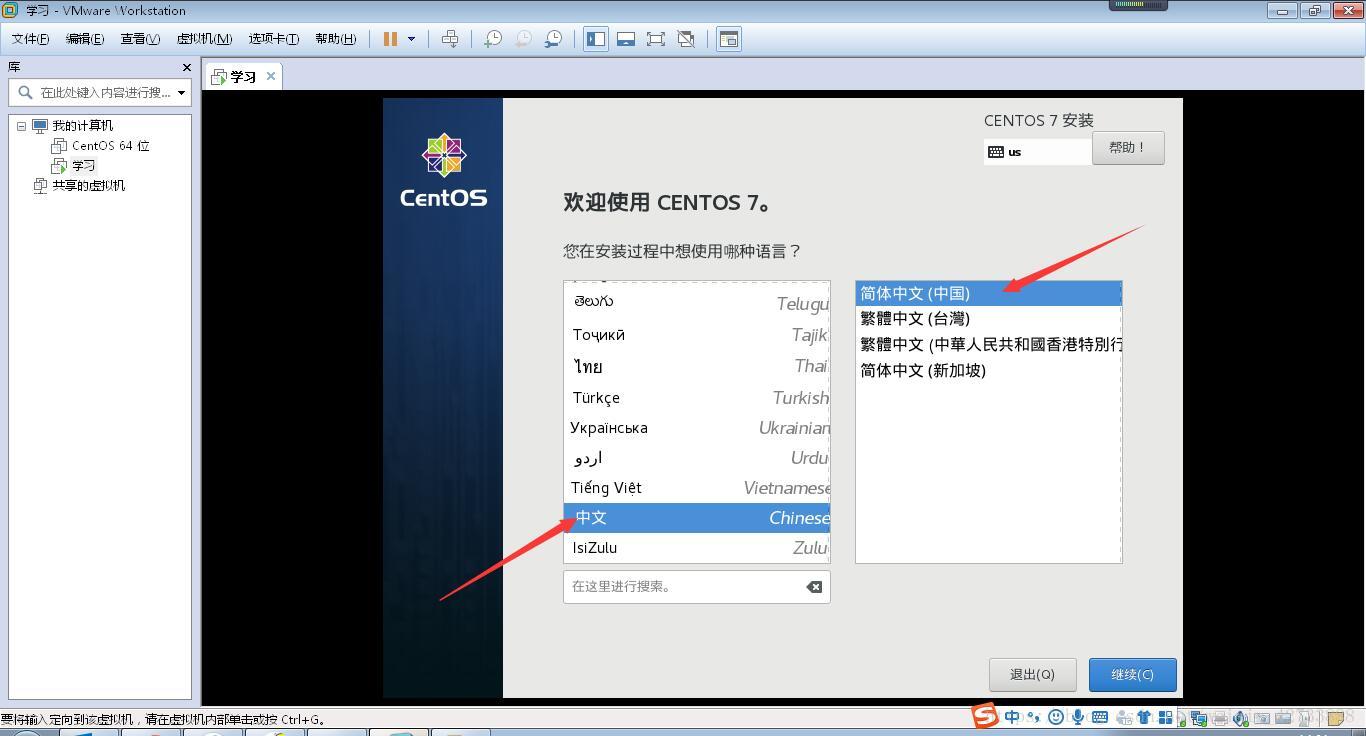Image resolution: width=1366 pixels, height=736 pixels.
Task: Open Sogou skin shirt icon
Action: click(1144, 717)
